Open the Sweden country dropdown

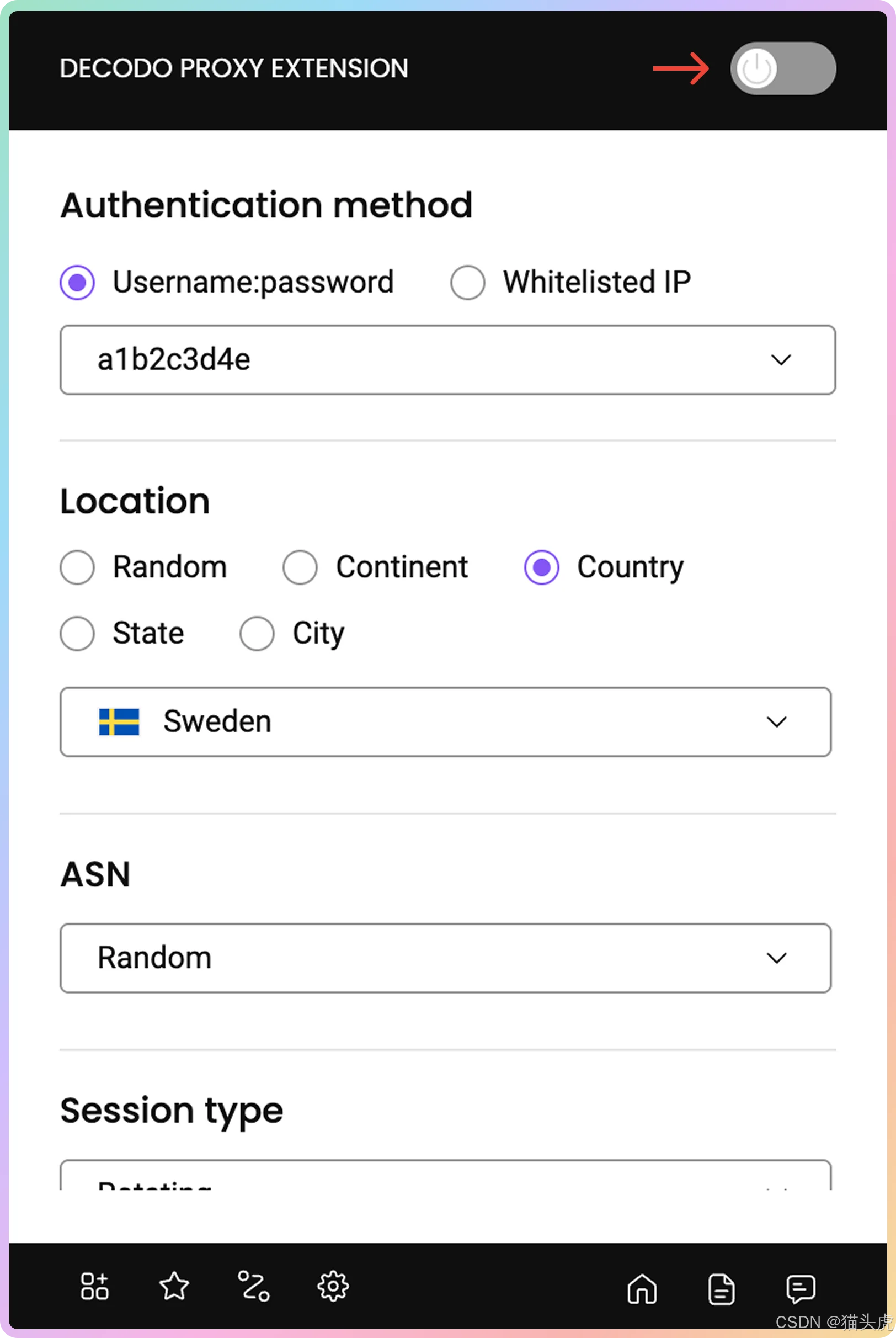(445, 721)
